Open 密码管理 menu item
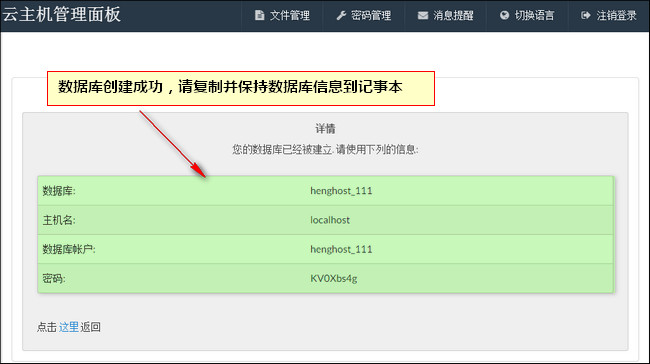This screenshot has width=650, height=364. pyautogui.click(x=364, y=15)
